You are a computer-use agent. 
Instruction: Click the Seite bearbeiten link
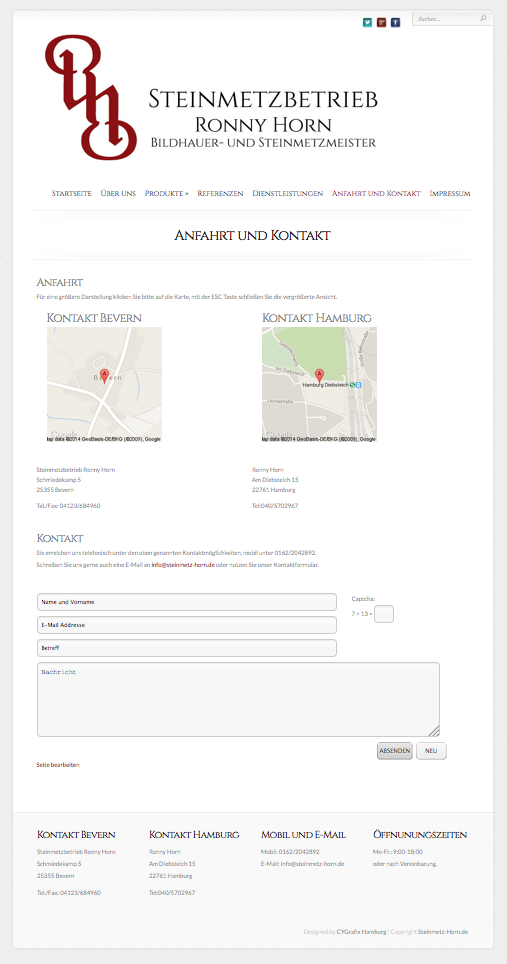pyautogui.click(x=58, y=765)
